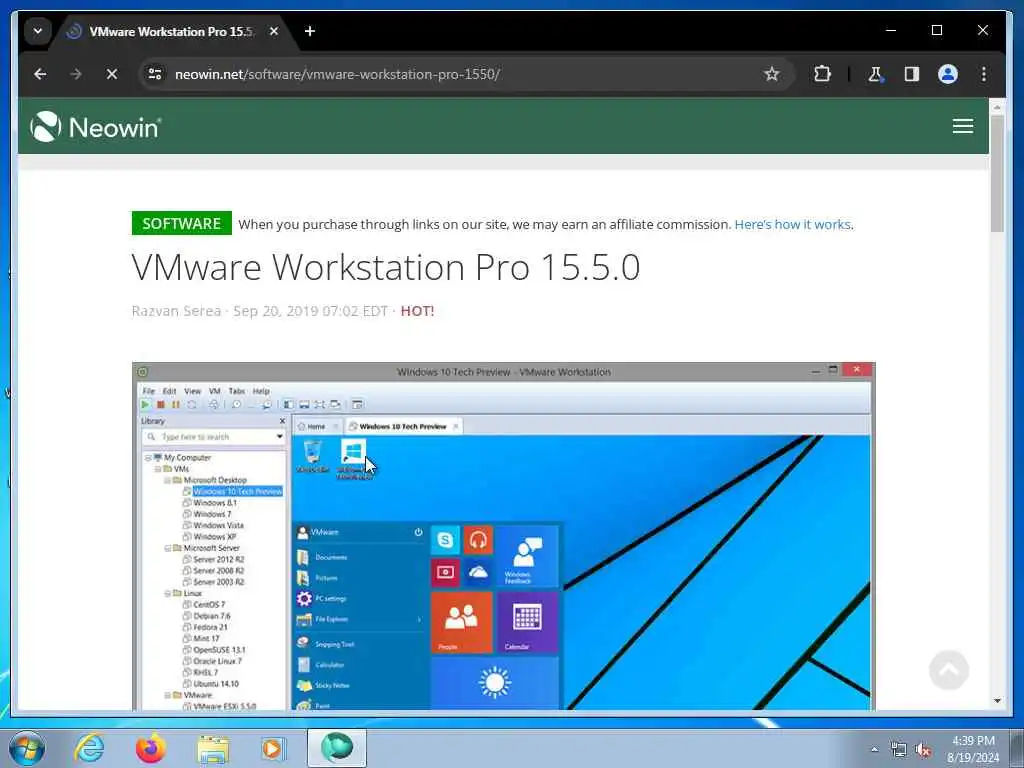Screen dimensions: 1024x768
Task: Open the 'Here's how it works' link
Action: coord(792,224)
